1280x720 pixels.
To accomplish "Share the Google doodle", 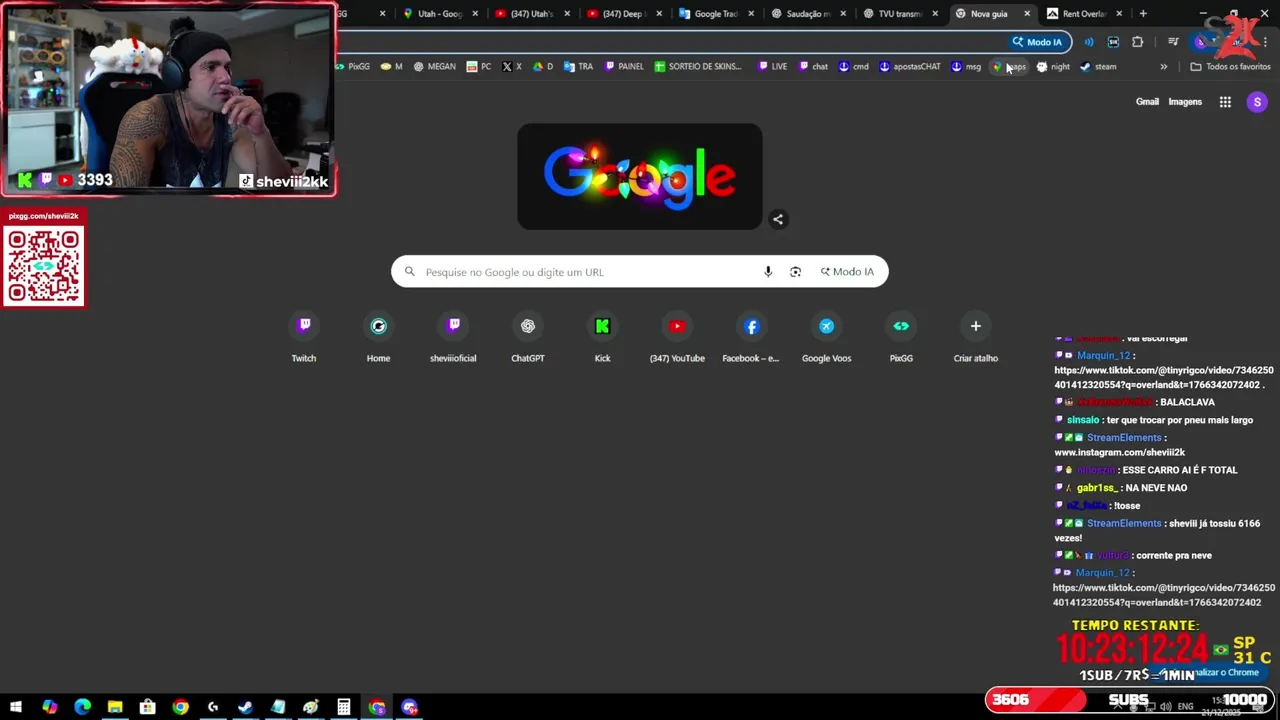I will click(778, 219).
